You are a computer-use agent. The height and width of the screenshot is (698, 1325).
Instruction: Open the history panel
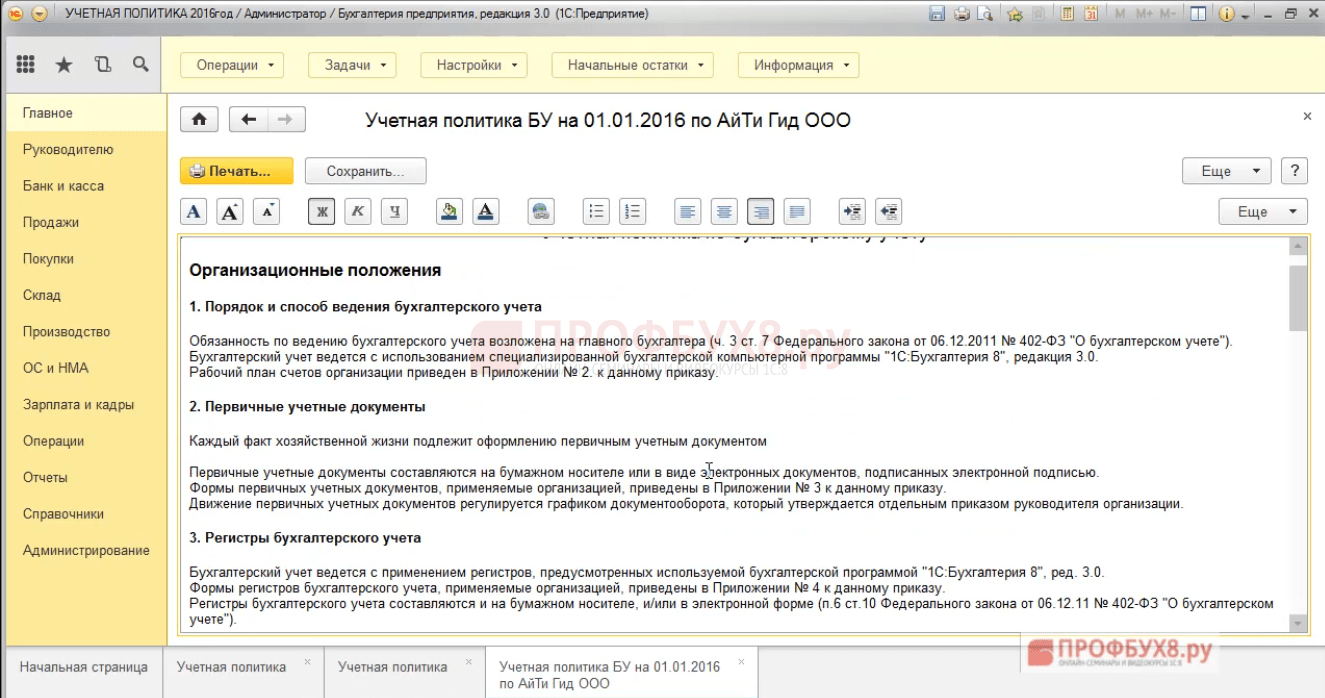(x=102, y=64)
